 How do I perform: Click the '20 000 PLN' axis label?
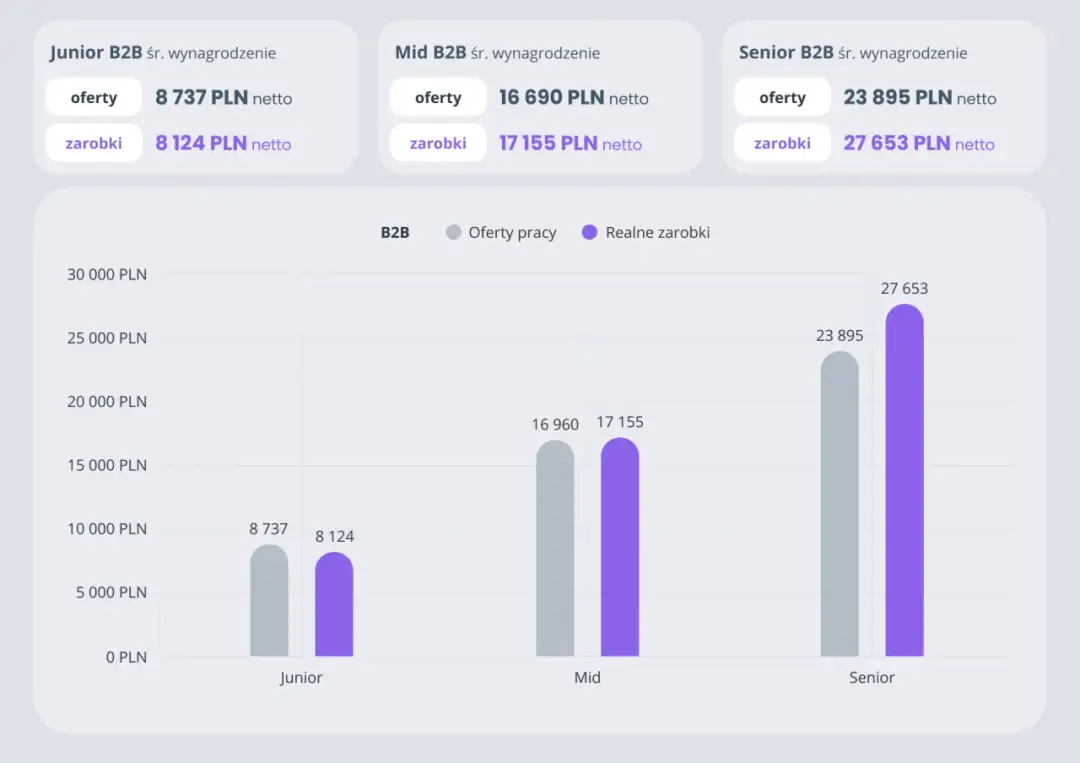point(107,401)
